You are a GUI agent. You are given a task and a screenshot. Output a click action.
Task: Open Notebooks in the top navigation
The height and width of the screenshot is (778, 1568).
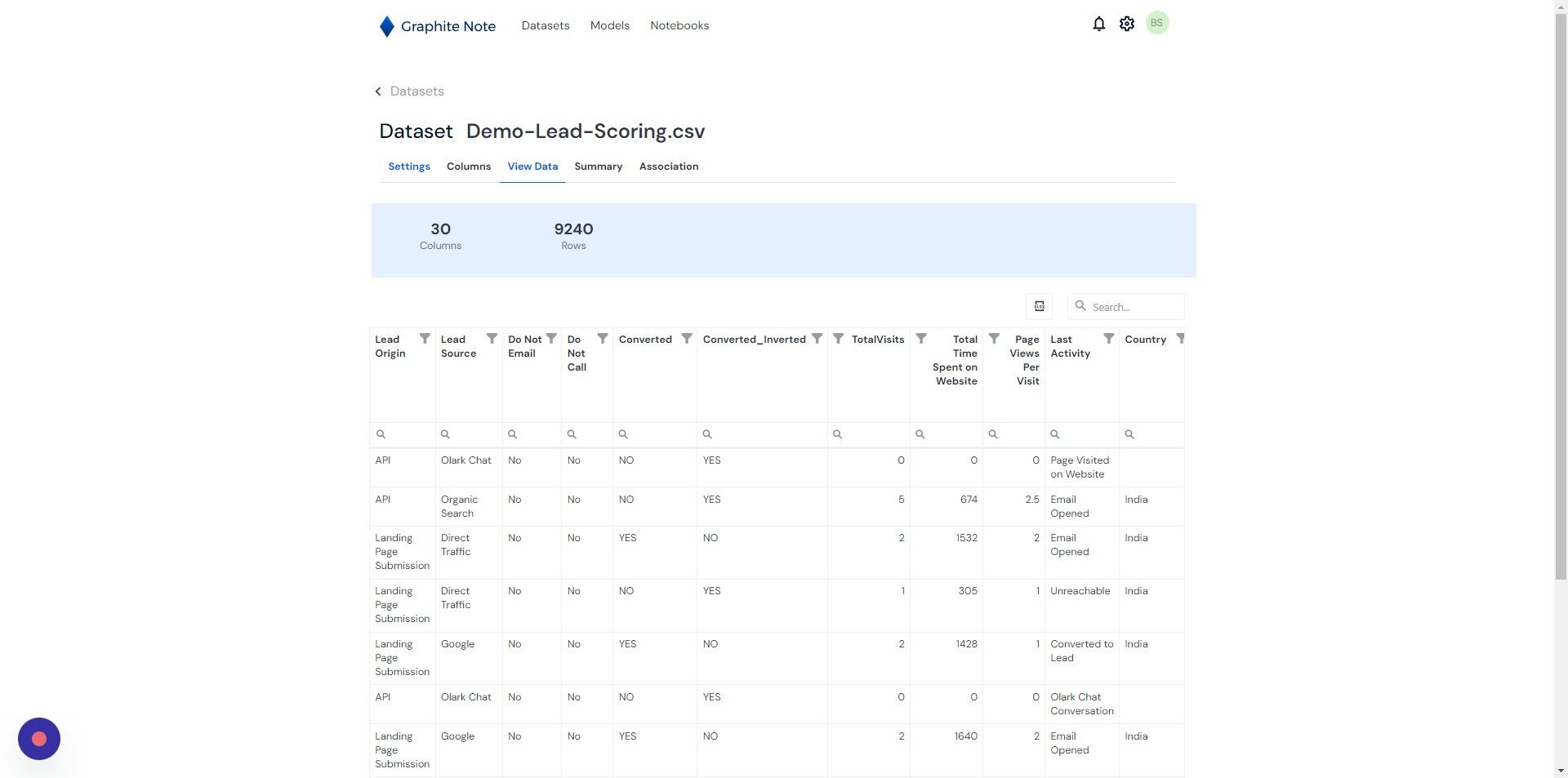(679, 25)
